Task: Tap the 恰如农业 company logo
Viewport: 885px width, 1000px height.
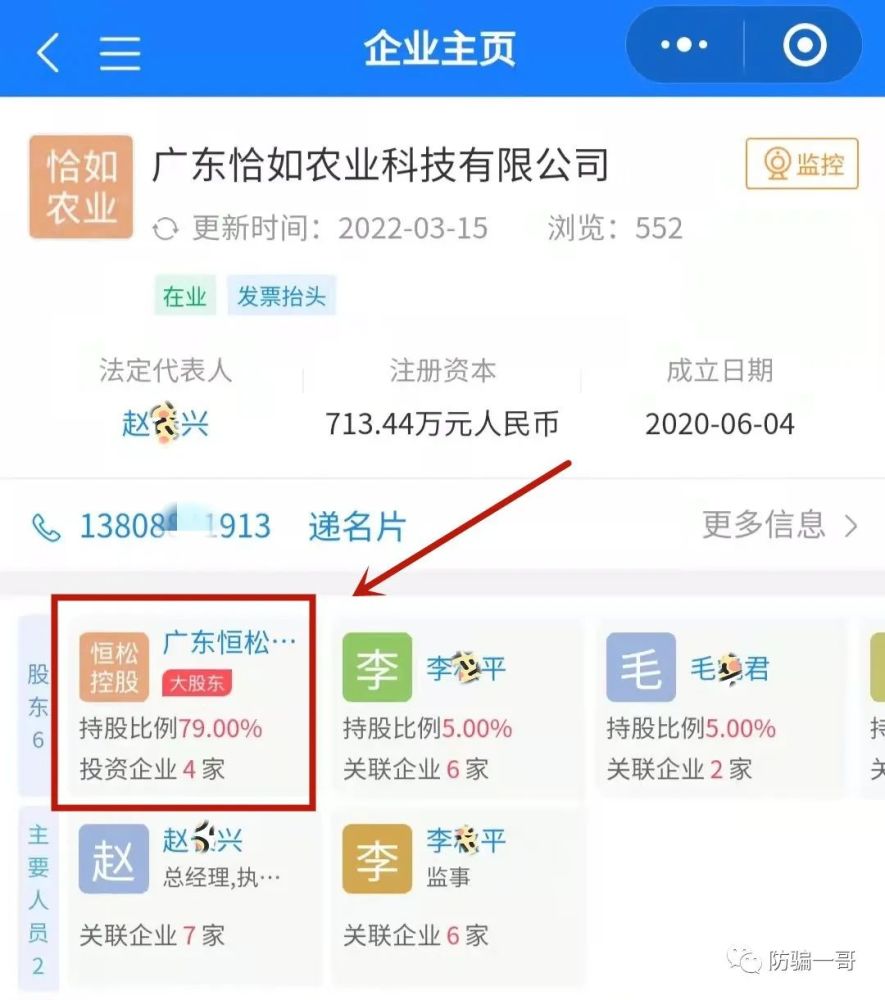Action: click(x=81, y=187)
